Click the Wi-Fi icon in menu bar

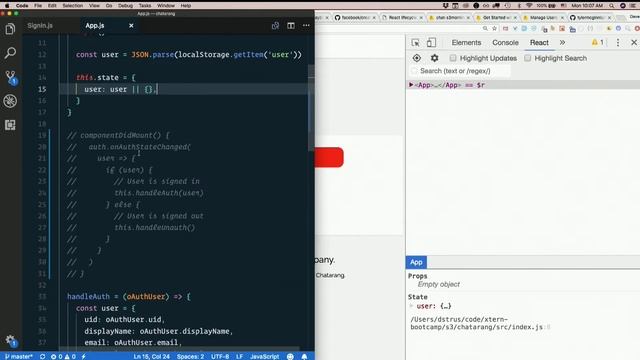[x=529, y=6]
